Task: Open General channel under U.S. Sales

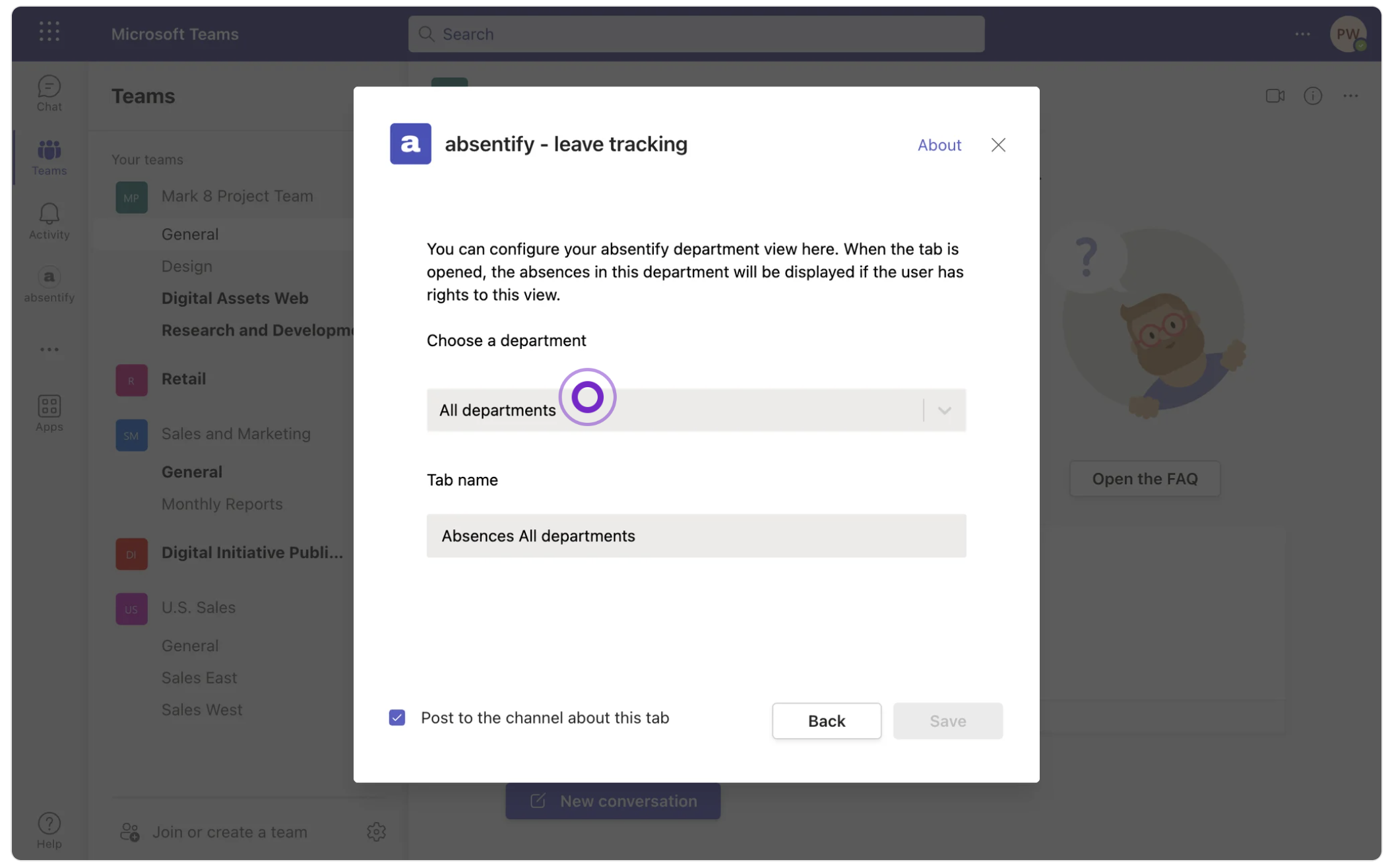Action: pos(190,646)
